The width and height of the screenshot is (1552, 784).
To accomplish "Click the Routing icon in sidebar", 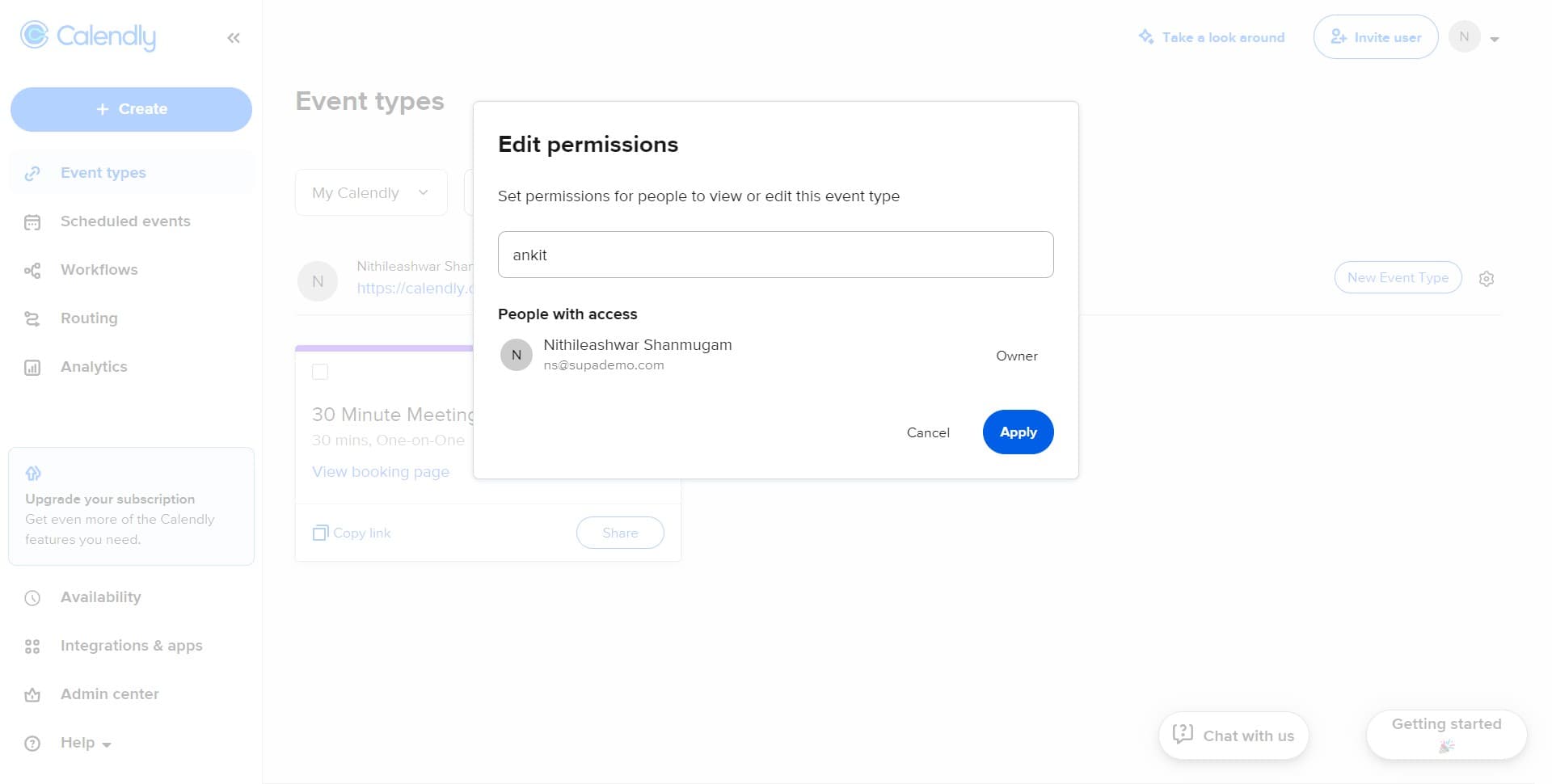I will pos(32,318).
